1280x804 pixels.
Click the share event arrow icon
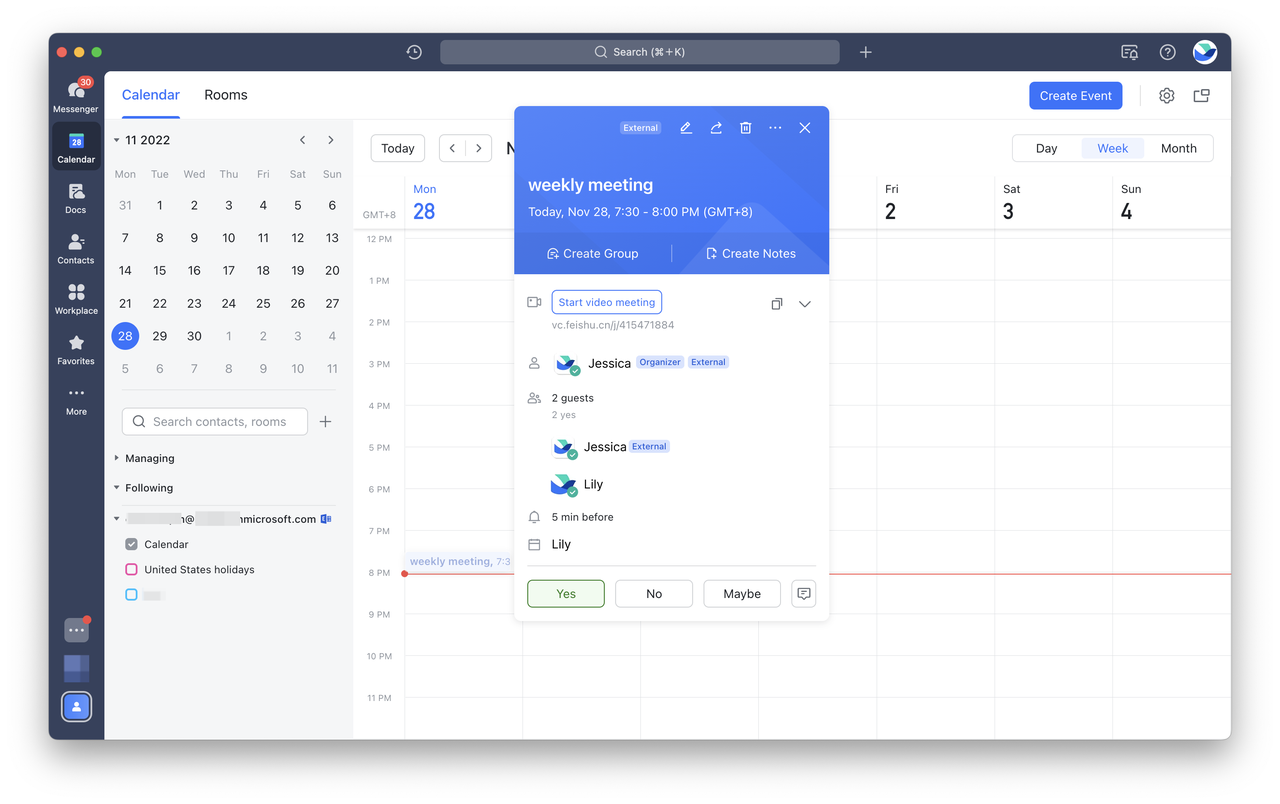716,128
